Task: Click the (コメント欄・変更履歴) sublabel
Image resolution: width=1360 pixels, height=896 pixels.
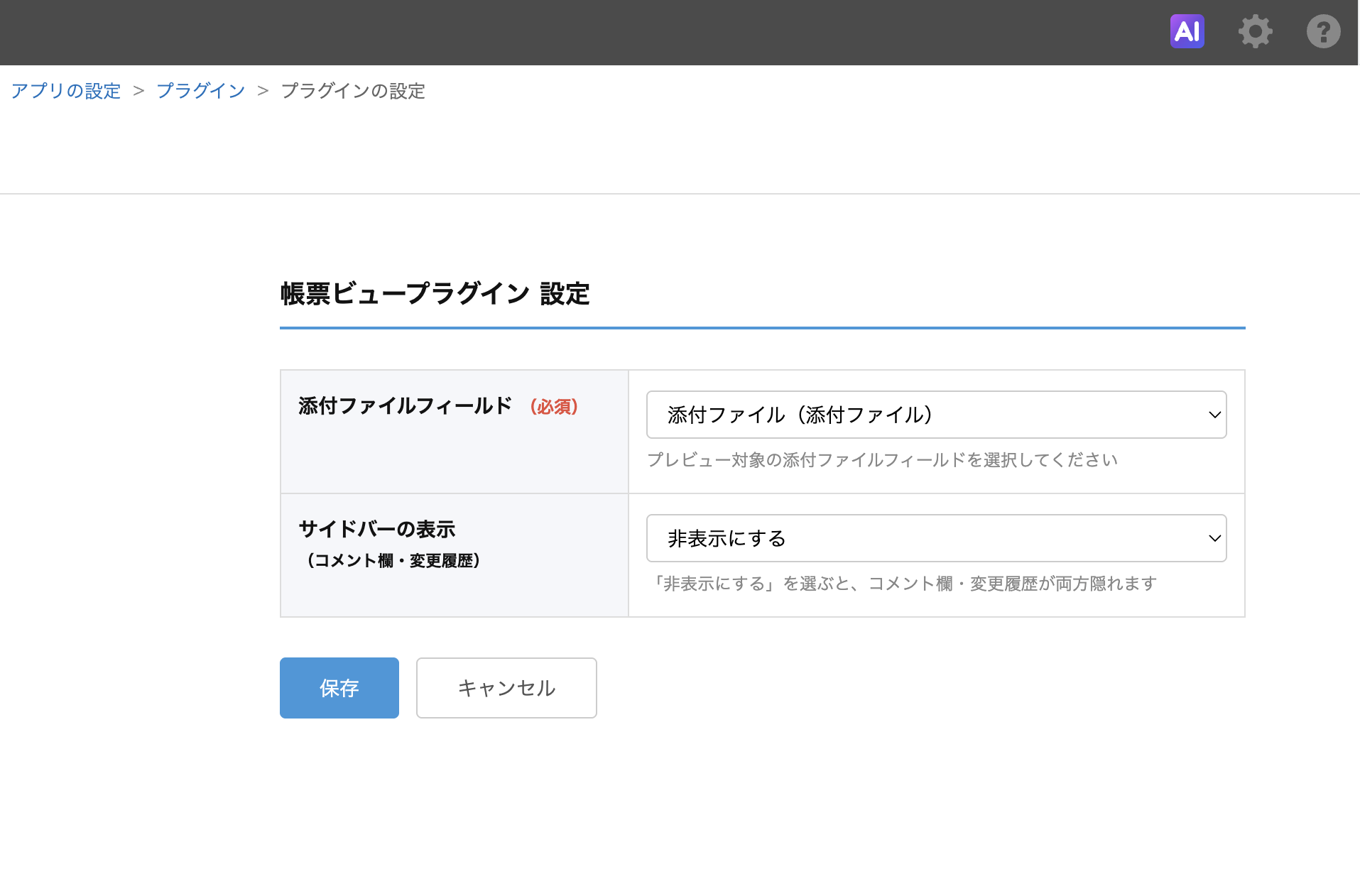Action: tap(393, 561)
